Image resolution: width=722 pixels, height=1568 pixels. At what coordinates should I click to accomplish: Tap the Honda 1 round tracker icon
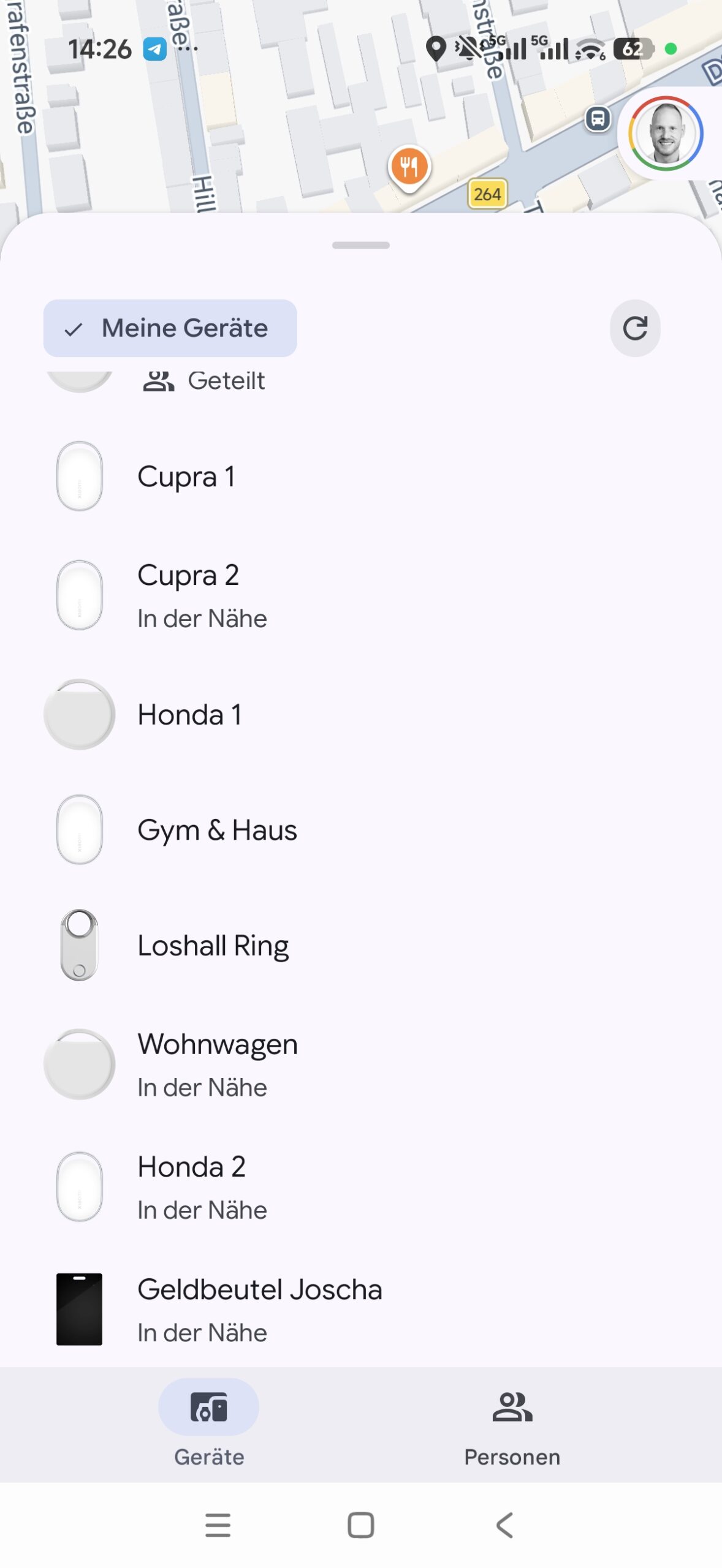(79, 714)
